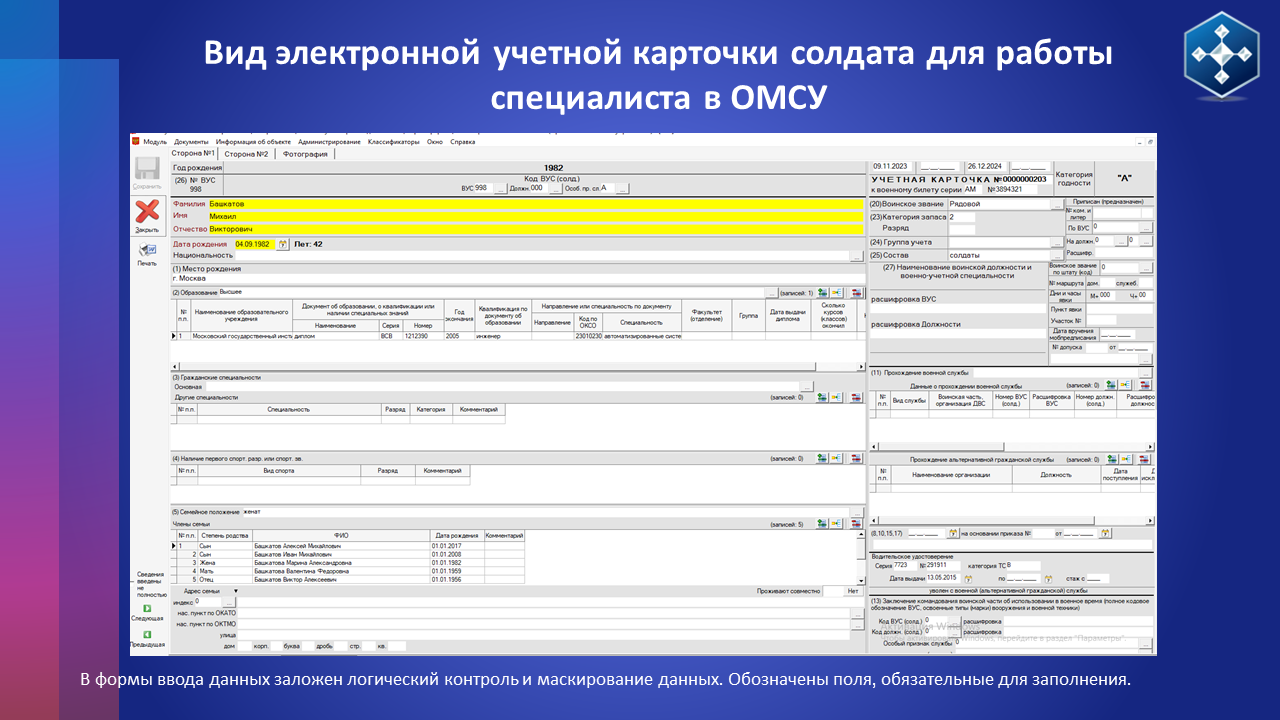Click the Дата рождения date field
Viewport: 1280px width, 720px height.
[x=254, y=243]
